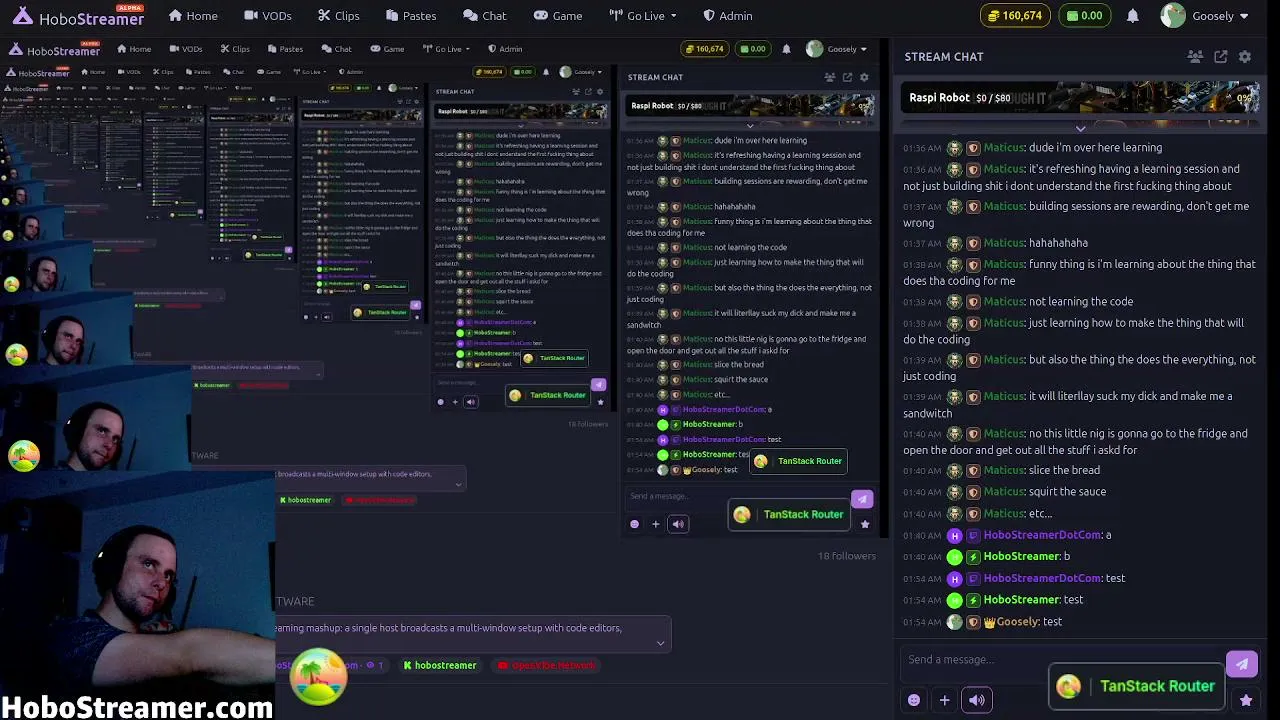1280x720 pixels.
Task: Click the avatar beside 'slice the bread' message
Action: click(955, 471)
